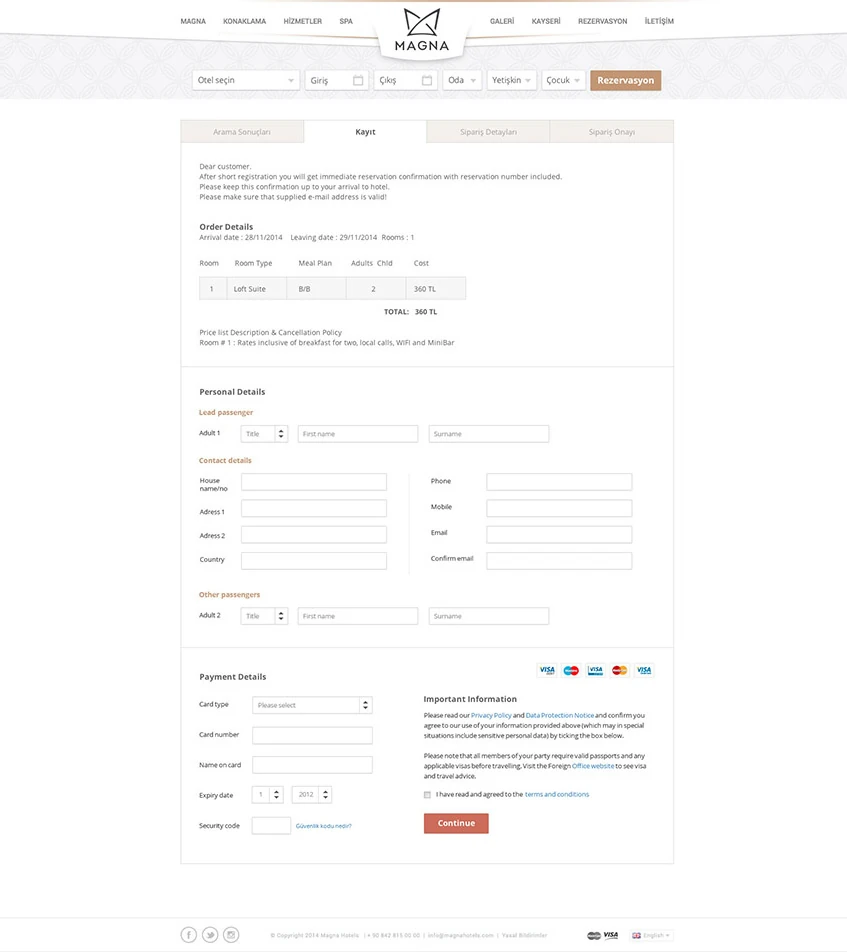Click the red Continue button
The width and height of the screenshot is (847, 952).
[456, 823]
